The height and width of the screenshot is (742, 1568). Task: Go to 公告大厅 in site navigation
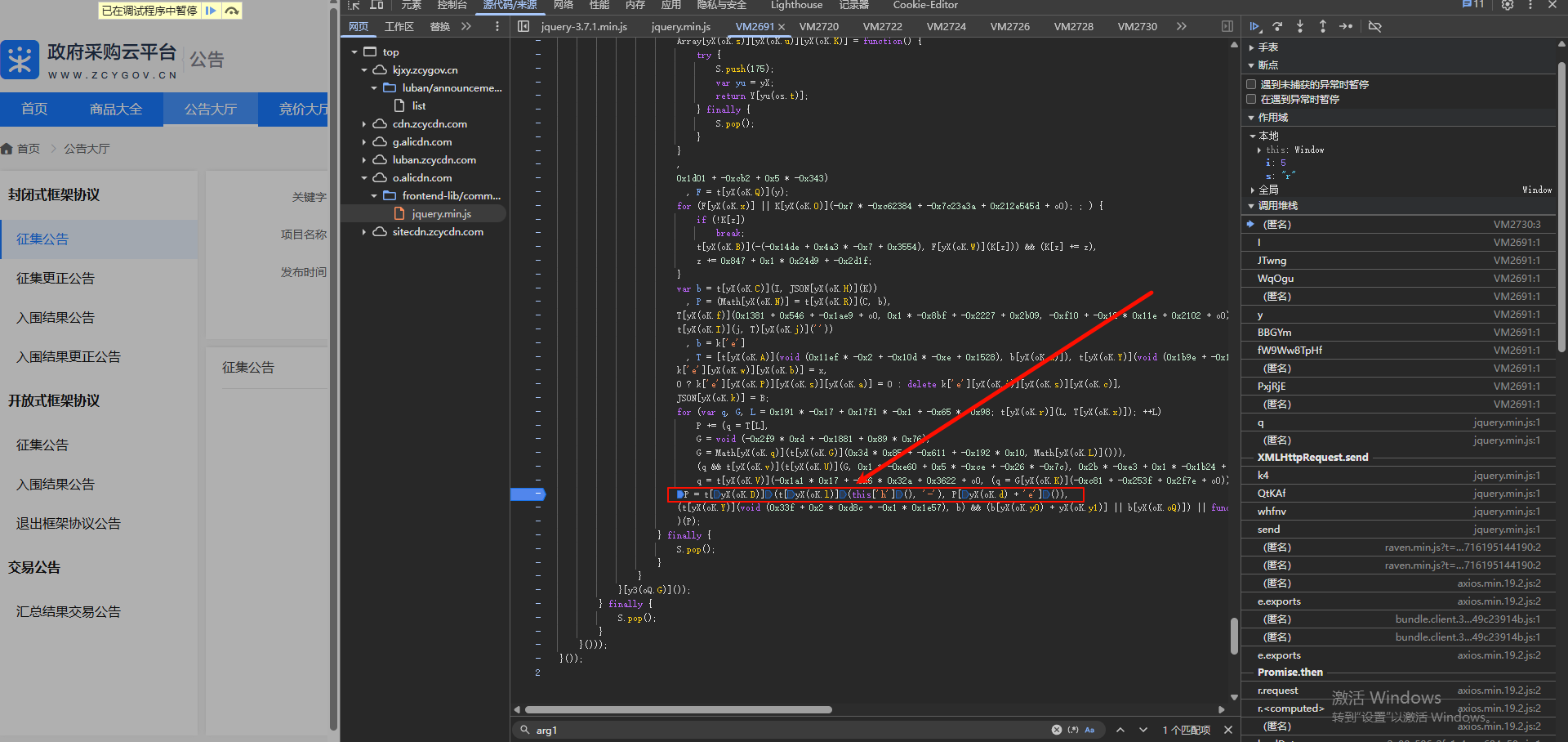210,110
